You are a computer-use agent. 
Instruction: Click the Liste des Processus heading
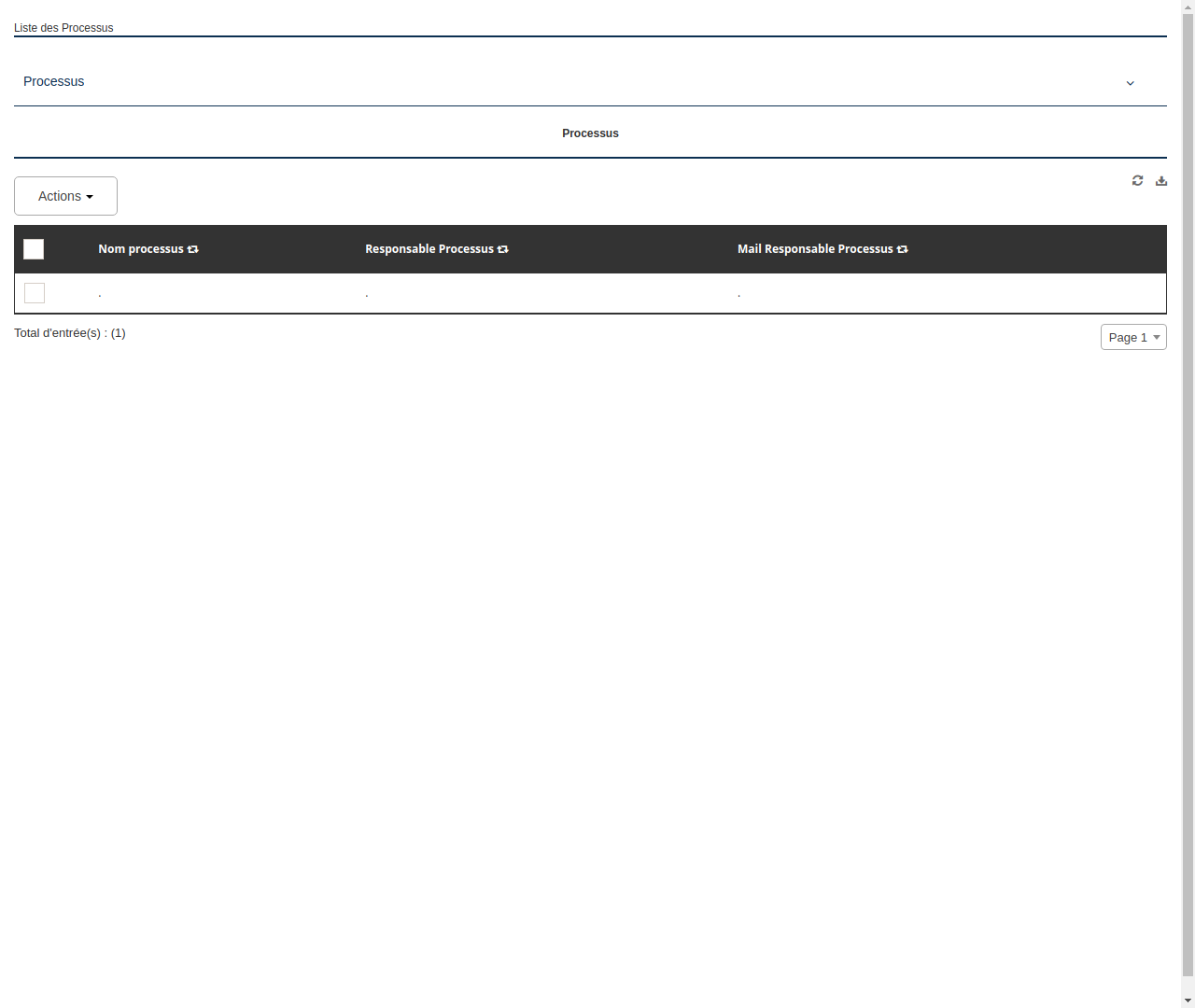pos(63,28)
